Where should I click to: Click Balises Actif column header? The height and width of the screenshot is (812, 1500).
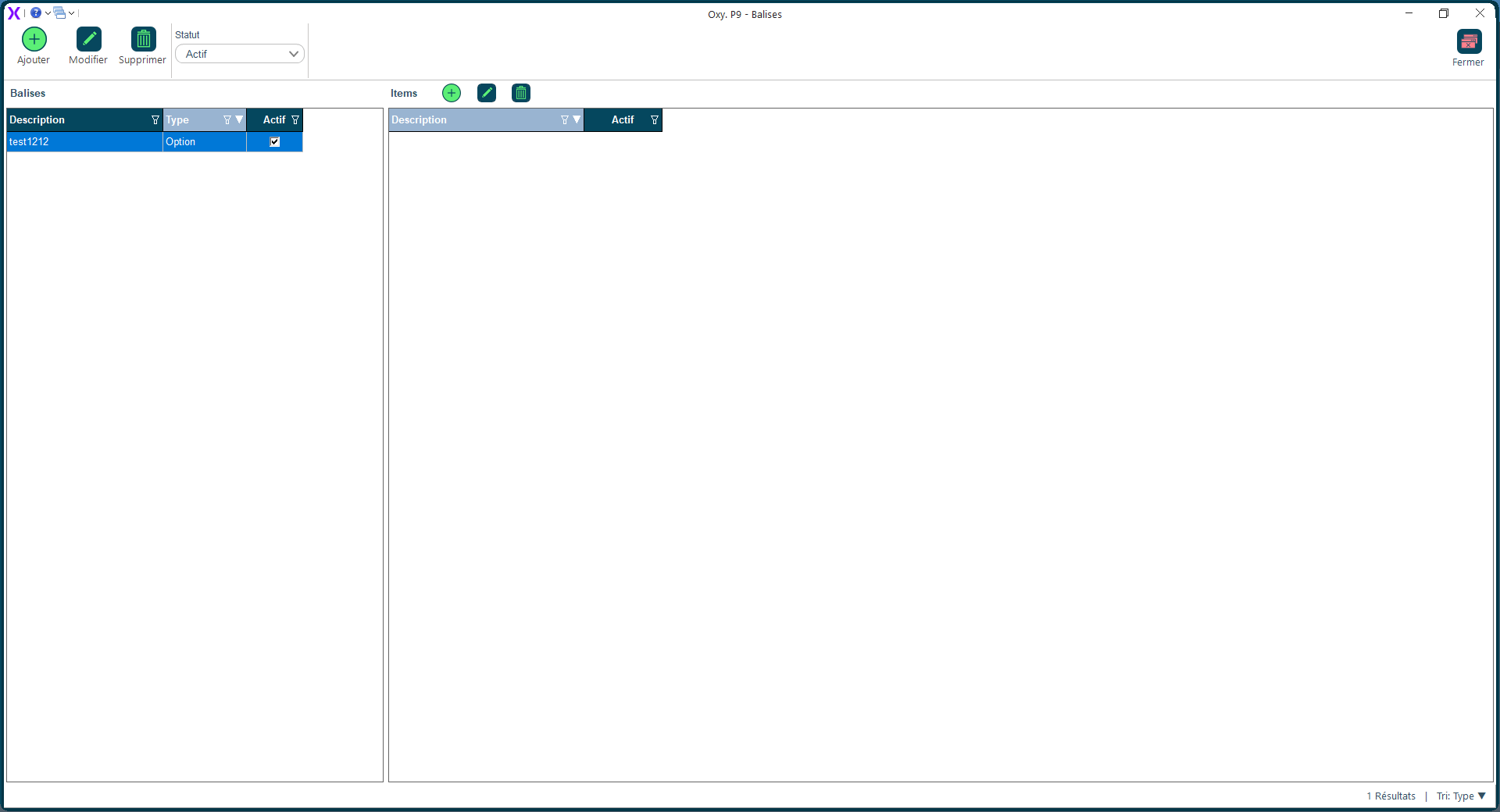274,119
